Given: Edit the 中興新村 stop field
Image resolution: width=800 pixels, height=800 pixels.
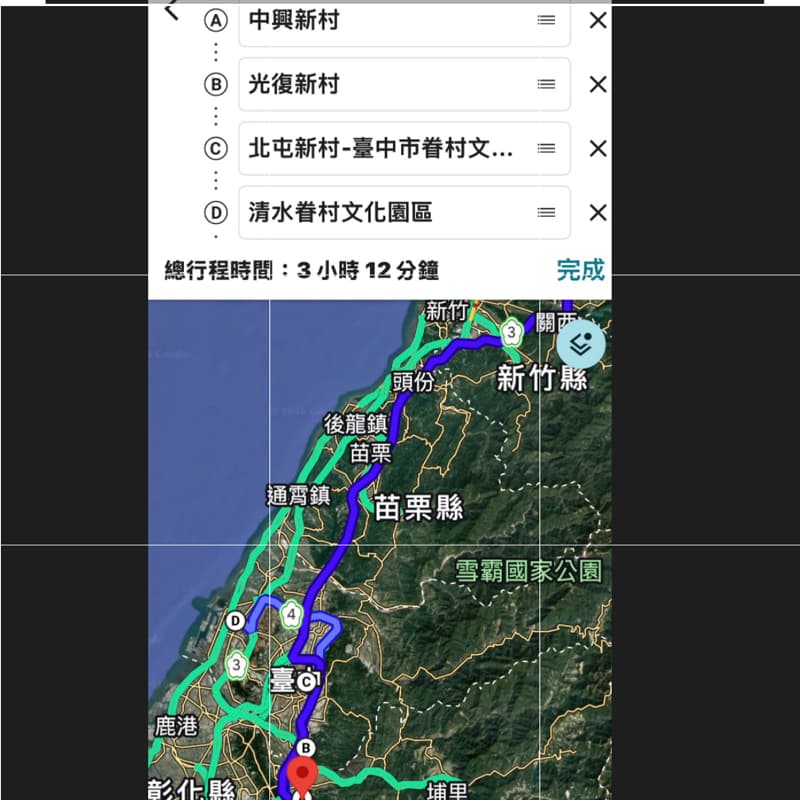Looking at the screenshot, I should 404,23.
